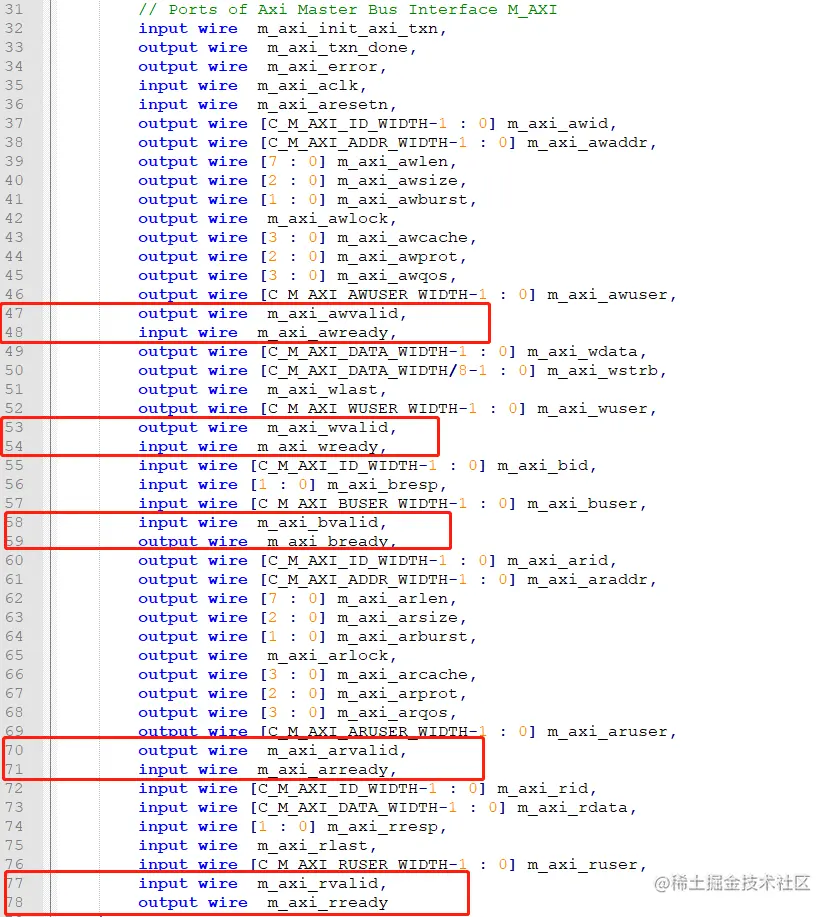Viewport: 835px width, 917px height.
Task: Select m_axi_rready output port
Action: tap(327, 903)
